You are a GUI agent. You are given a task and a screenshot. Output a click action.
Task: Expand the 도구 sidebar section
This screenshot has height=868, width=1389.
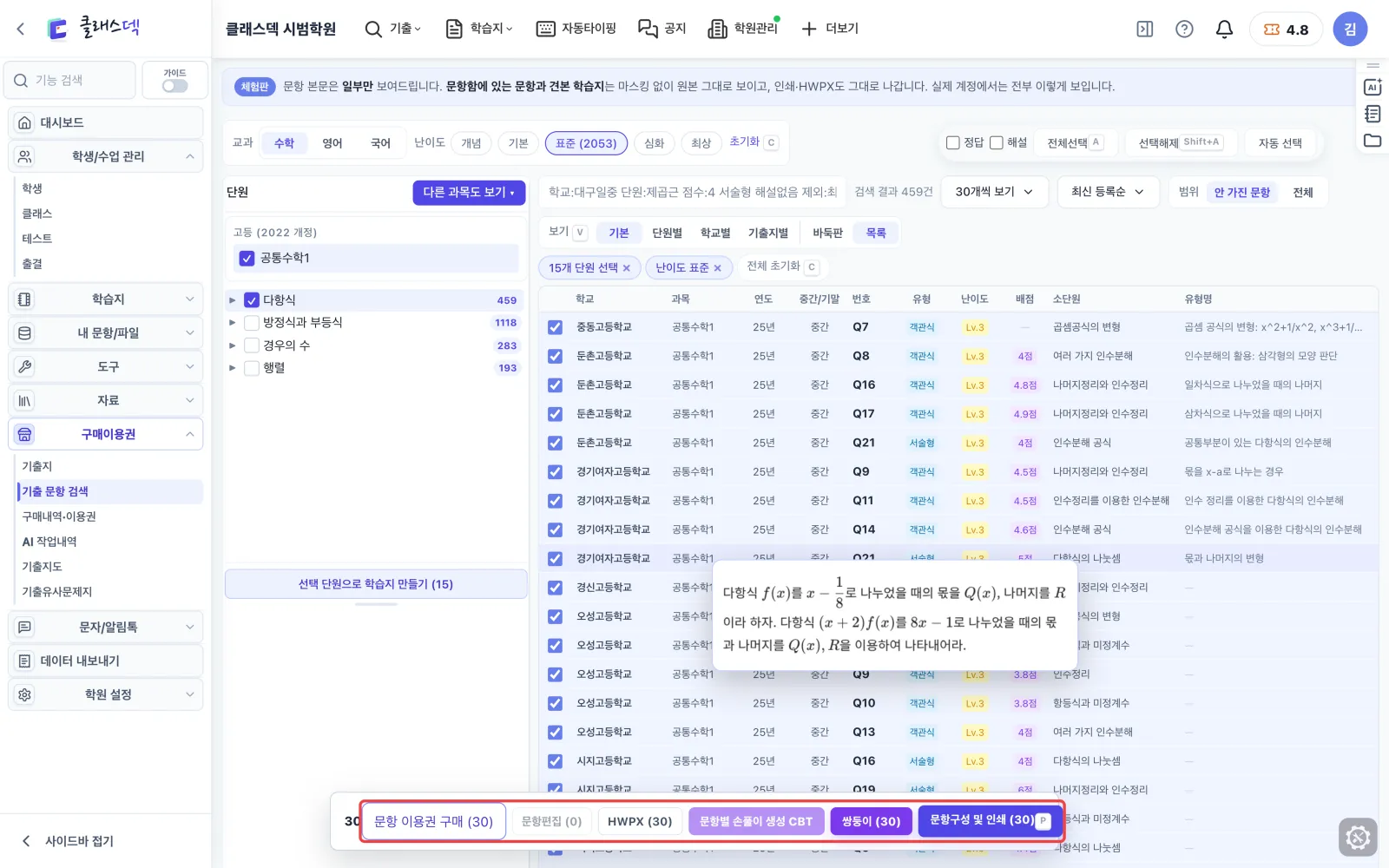point(106,366)
